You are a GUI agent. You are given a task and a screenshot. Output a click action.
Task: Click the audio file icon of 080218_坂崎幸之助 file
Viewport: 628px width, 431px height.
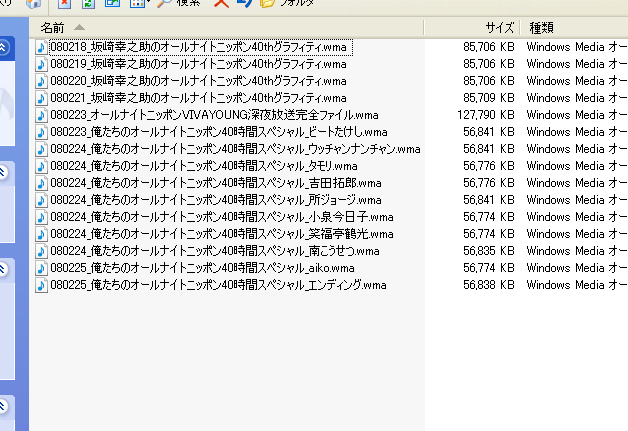point(41,47)
